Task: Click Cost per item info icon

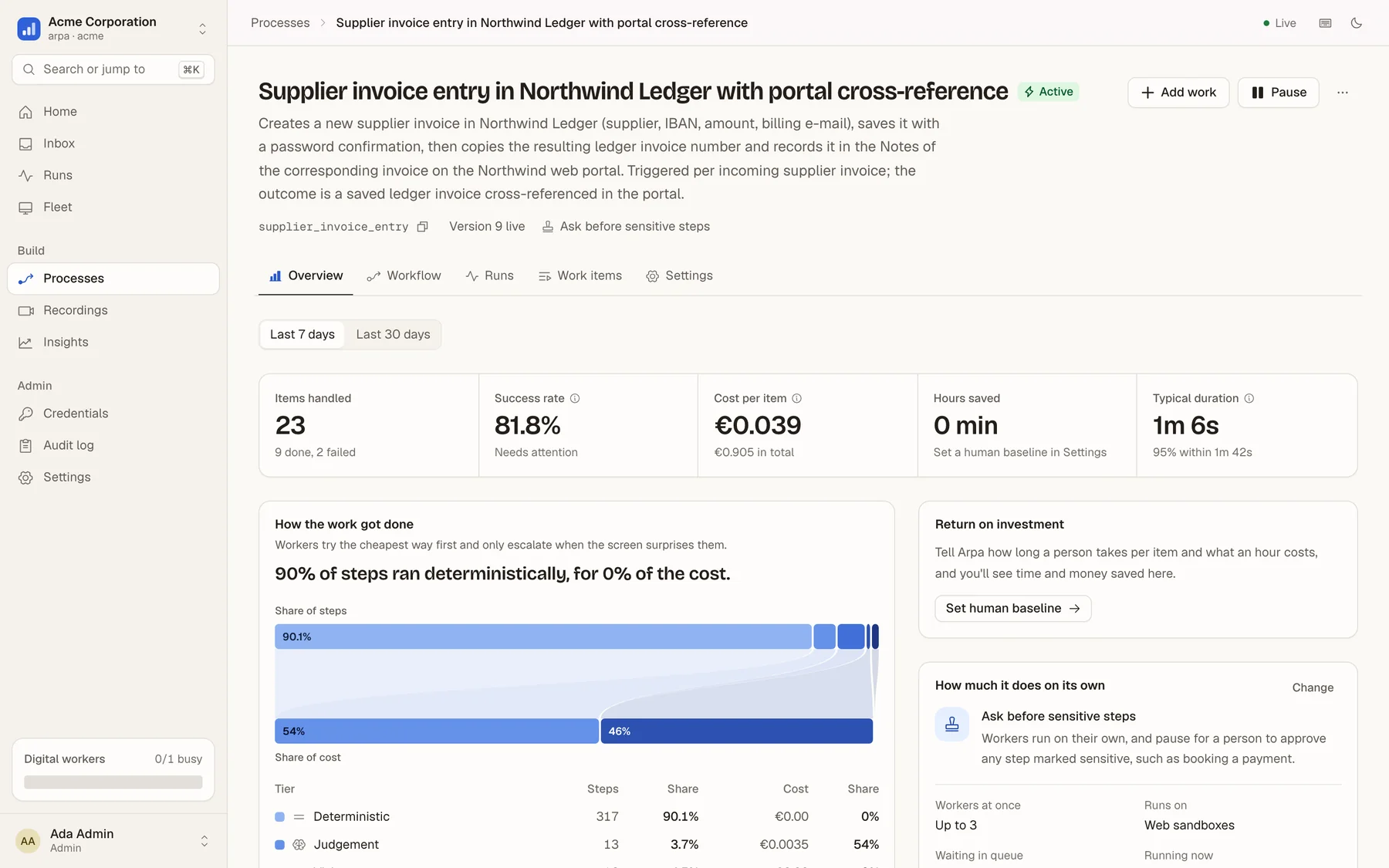Action: point(797,399)
